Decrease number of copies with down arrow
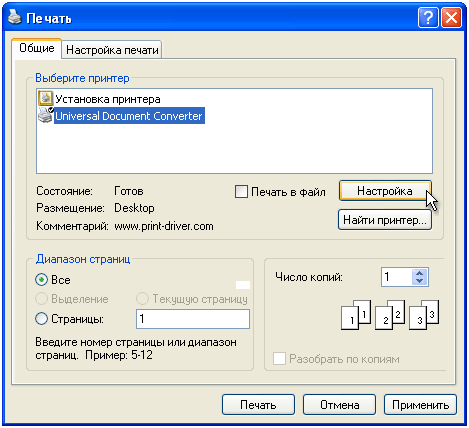469x428 pixels. (x=420, y=281)
